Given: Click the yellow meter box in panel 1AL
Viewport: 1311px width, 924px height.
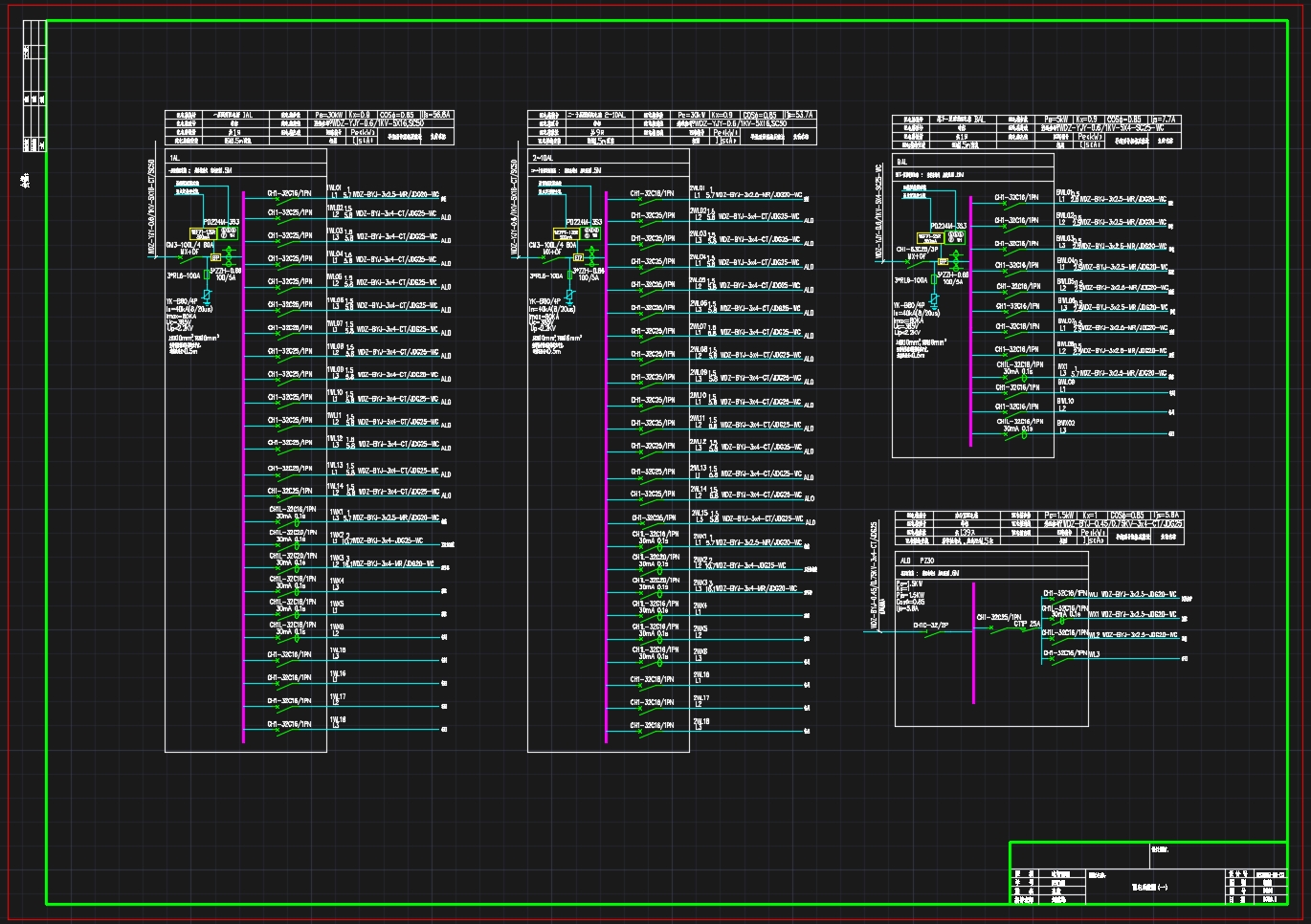Looking at the screenshot, I should click(x=204, y=233).
